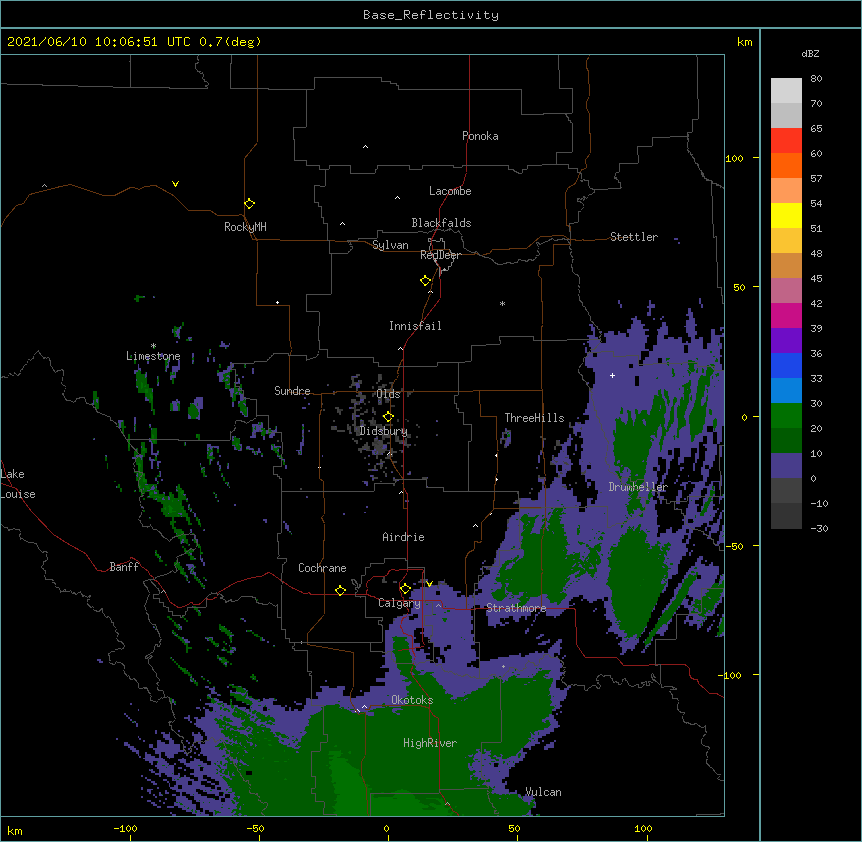The width and height of the screenshot is (862, 842).
Task: Click the Base_Reflectivity title
Action: [x=431, y=15]
